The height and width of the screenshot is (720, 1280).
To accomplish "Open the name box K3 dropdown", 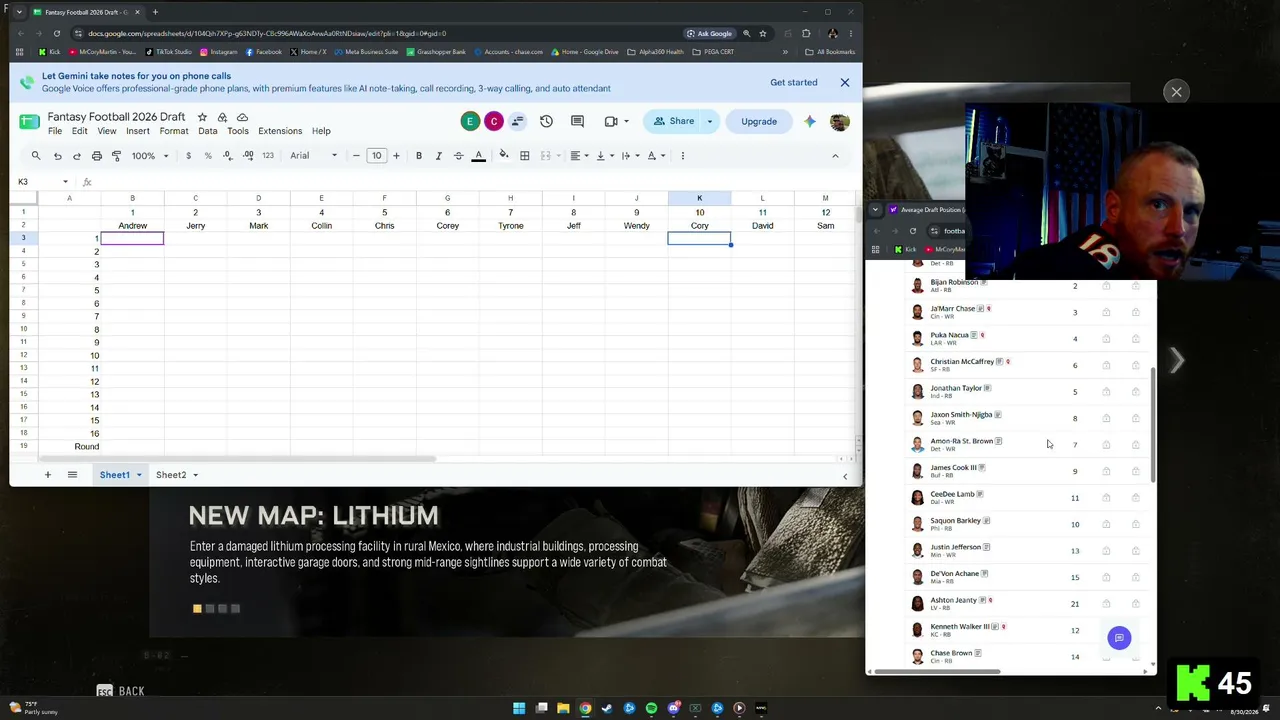I will [65, 182].
